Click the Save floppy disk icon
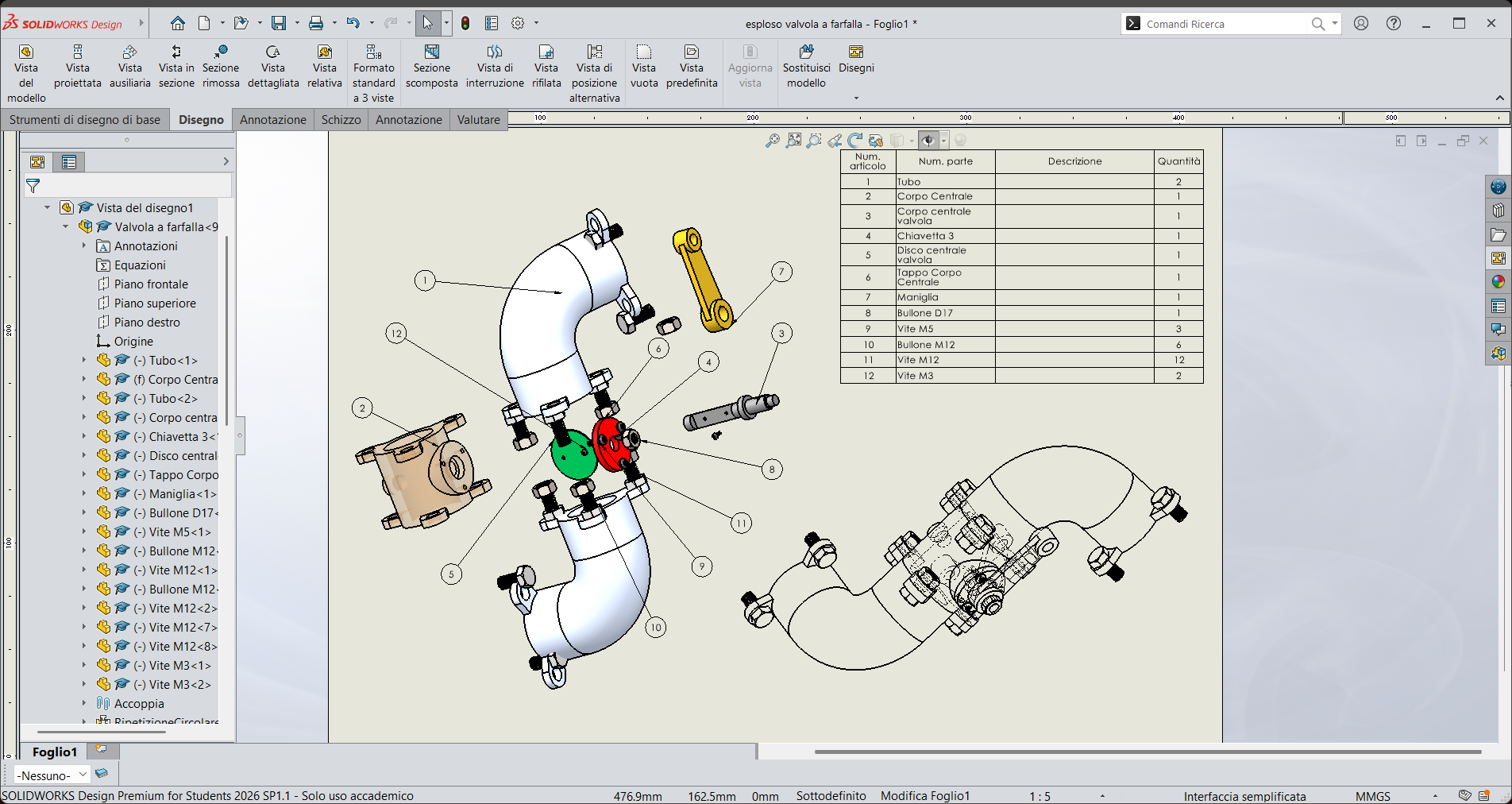This screenshot has height=804, width=1512. (x=279, y=23)
